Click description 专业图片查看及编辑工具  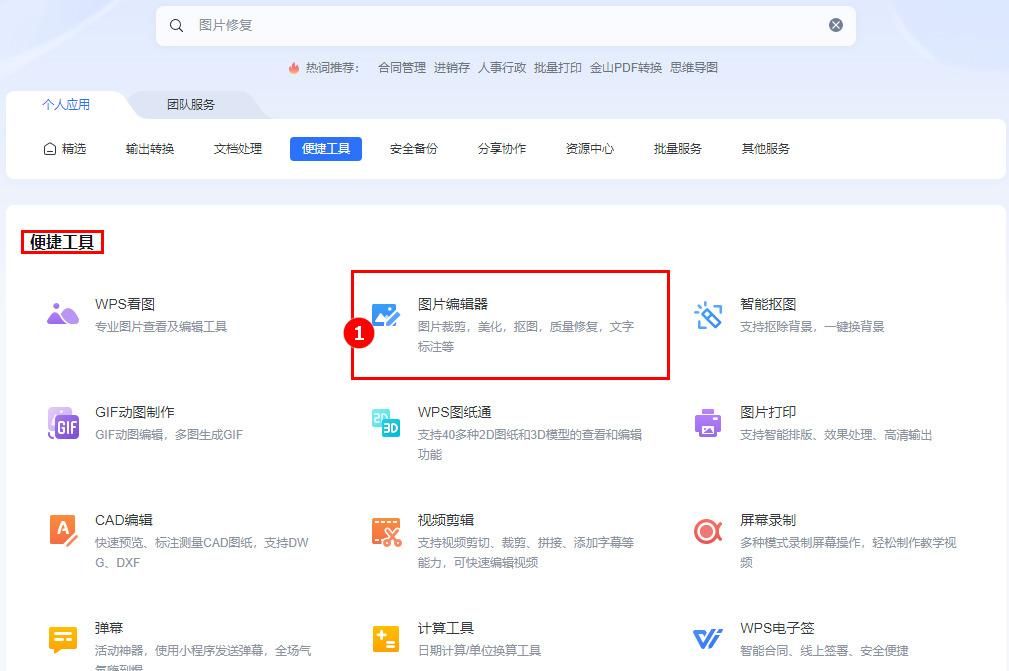coord(161,327)
